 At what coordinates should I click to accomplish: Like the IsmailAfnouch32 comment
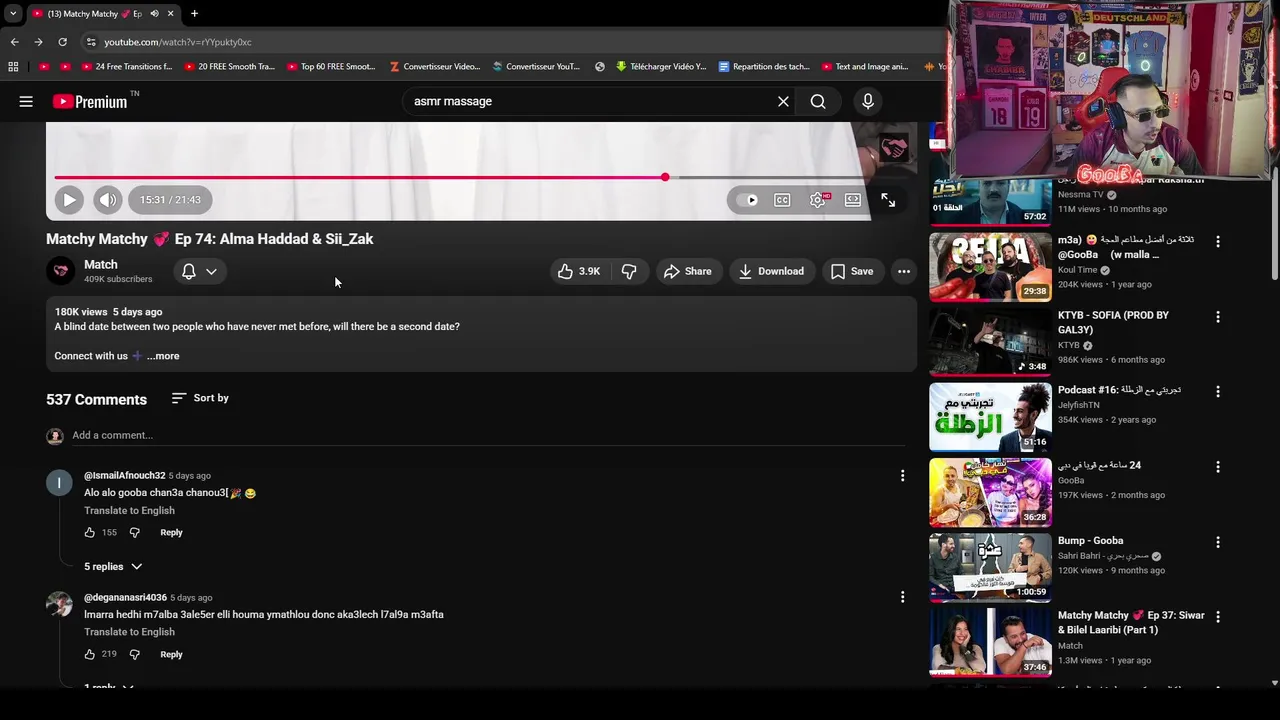point(90,533)
